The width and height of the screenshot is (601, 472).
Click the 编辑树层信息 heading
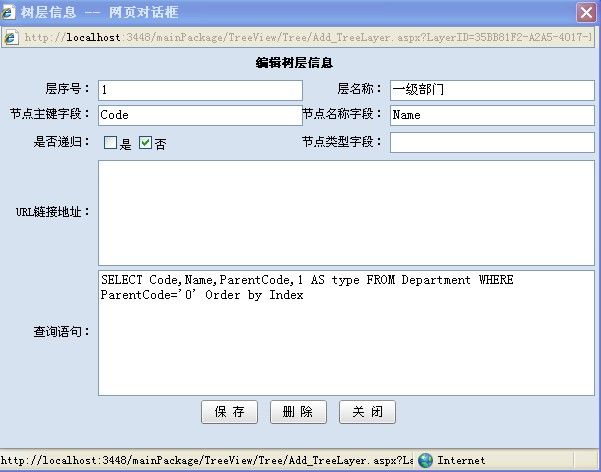pos(294,62)
